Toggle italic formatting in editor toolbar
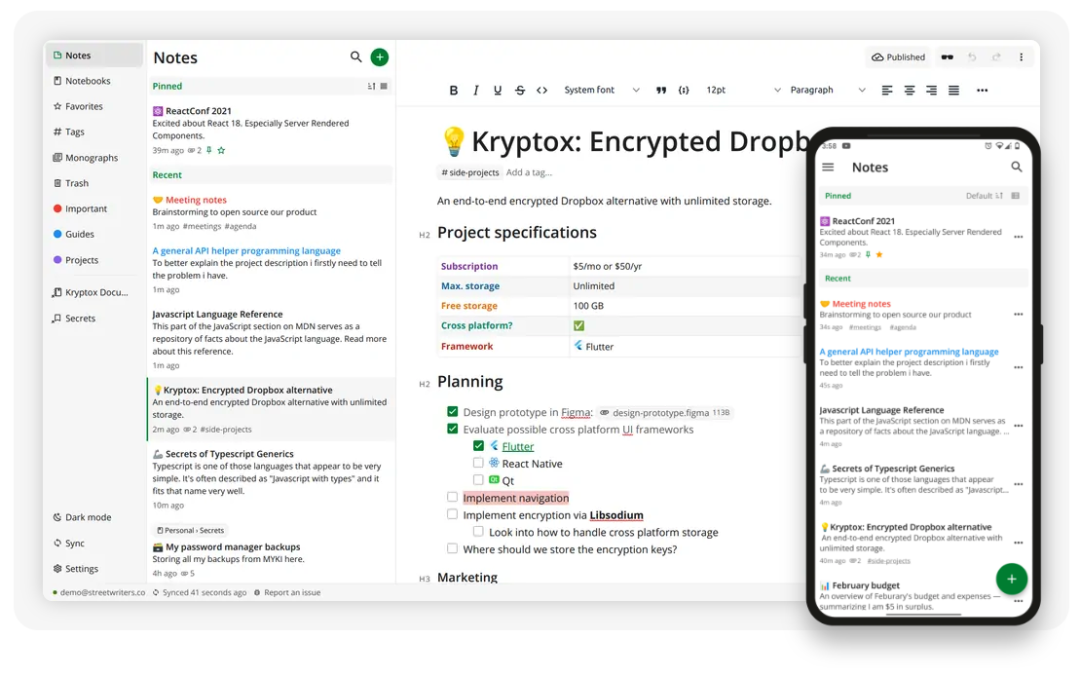Image resolution: width=1080 pixels, height=677 pixels. pos(475,90)
